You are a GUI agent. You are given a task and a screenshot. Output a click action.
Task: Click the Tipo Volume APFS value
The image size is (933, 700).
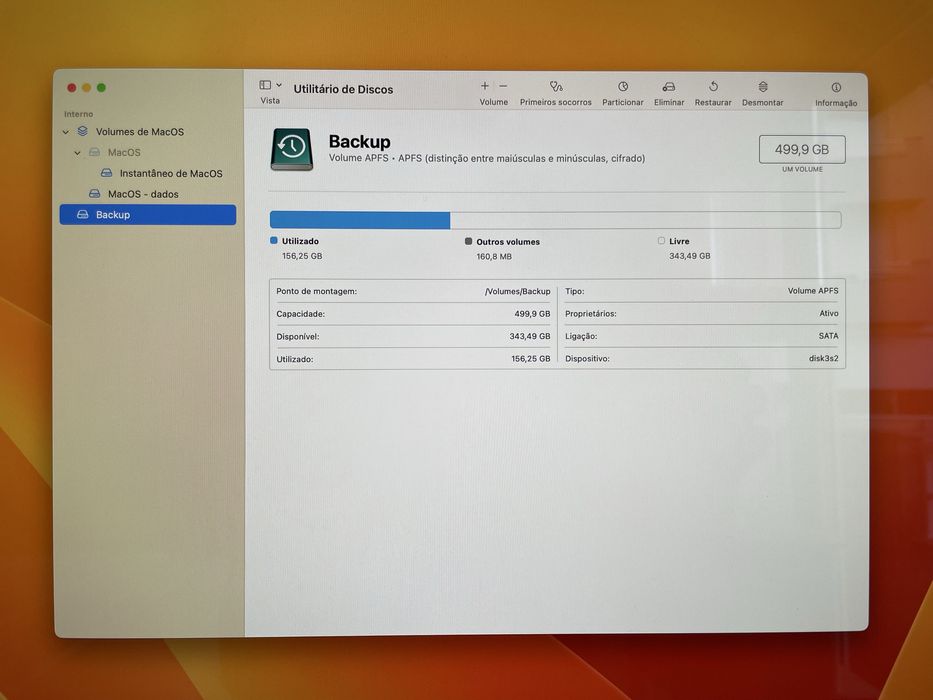[813, 290]
